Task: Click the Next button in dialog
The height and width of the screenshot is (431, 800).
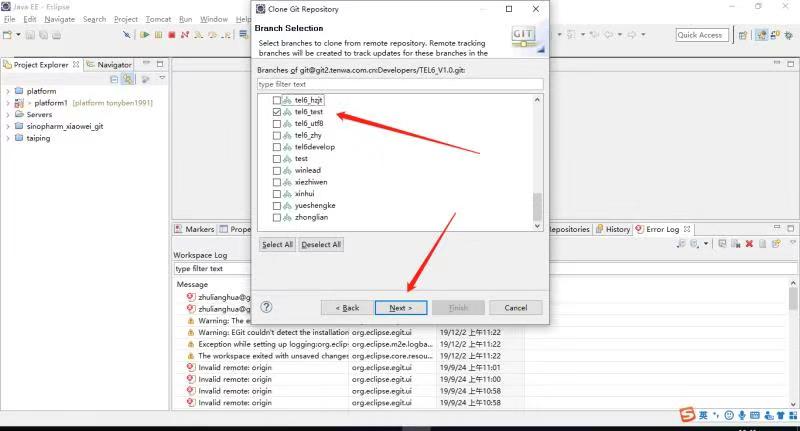Action: pos(401,308)
